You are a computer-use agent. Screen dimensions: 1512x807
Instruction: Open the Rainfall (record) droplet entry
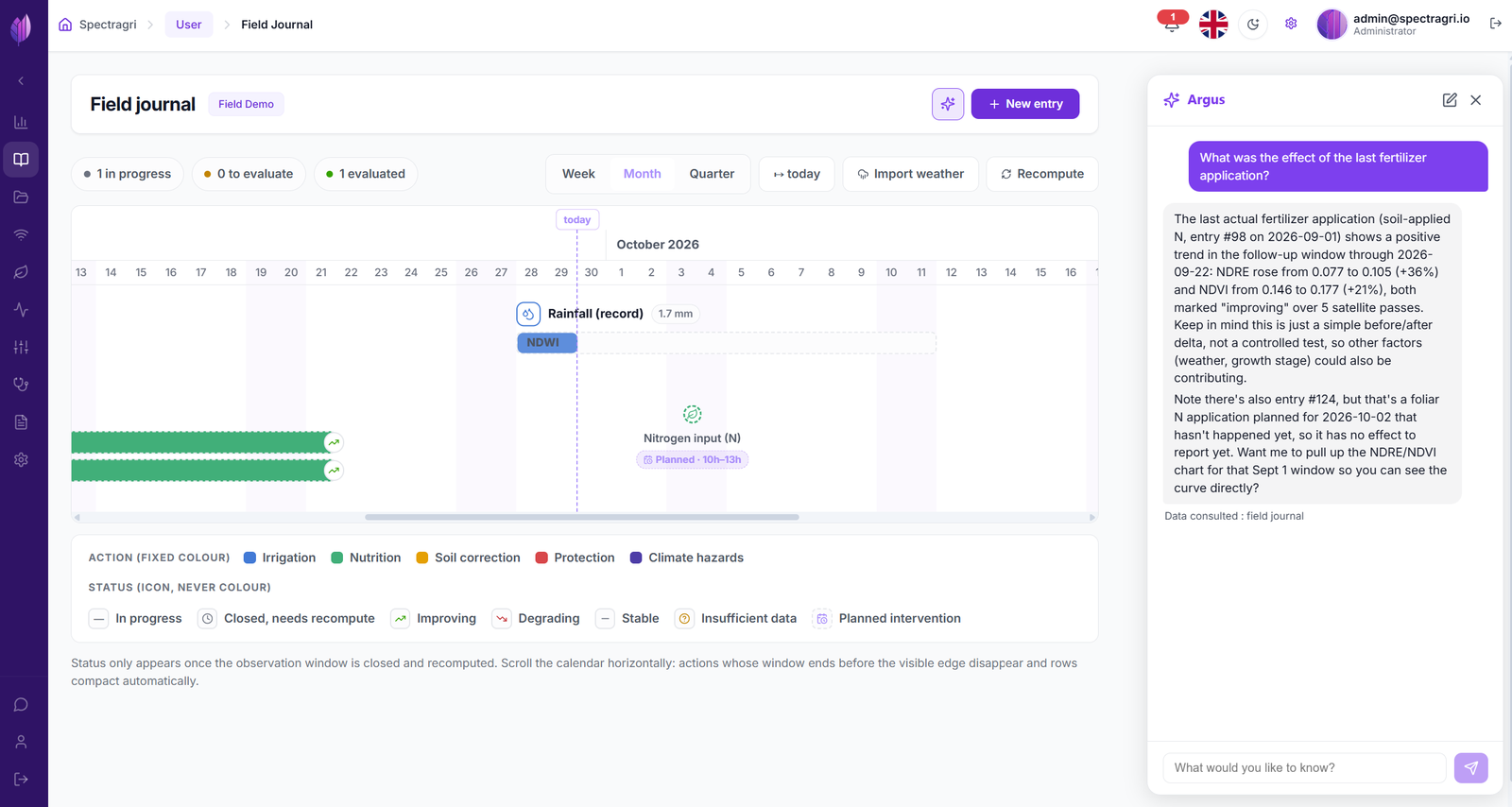pos(528,314)
